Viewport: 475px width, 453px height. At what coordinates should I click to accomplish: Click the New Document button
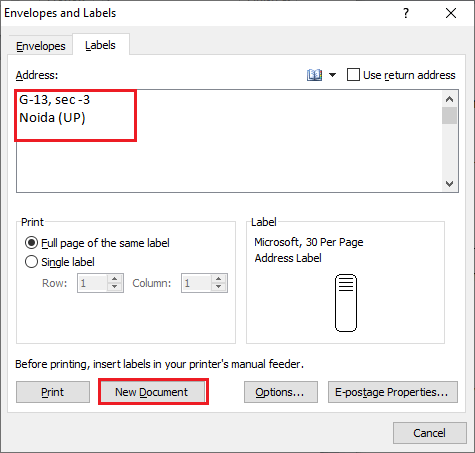153,392
